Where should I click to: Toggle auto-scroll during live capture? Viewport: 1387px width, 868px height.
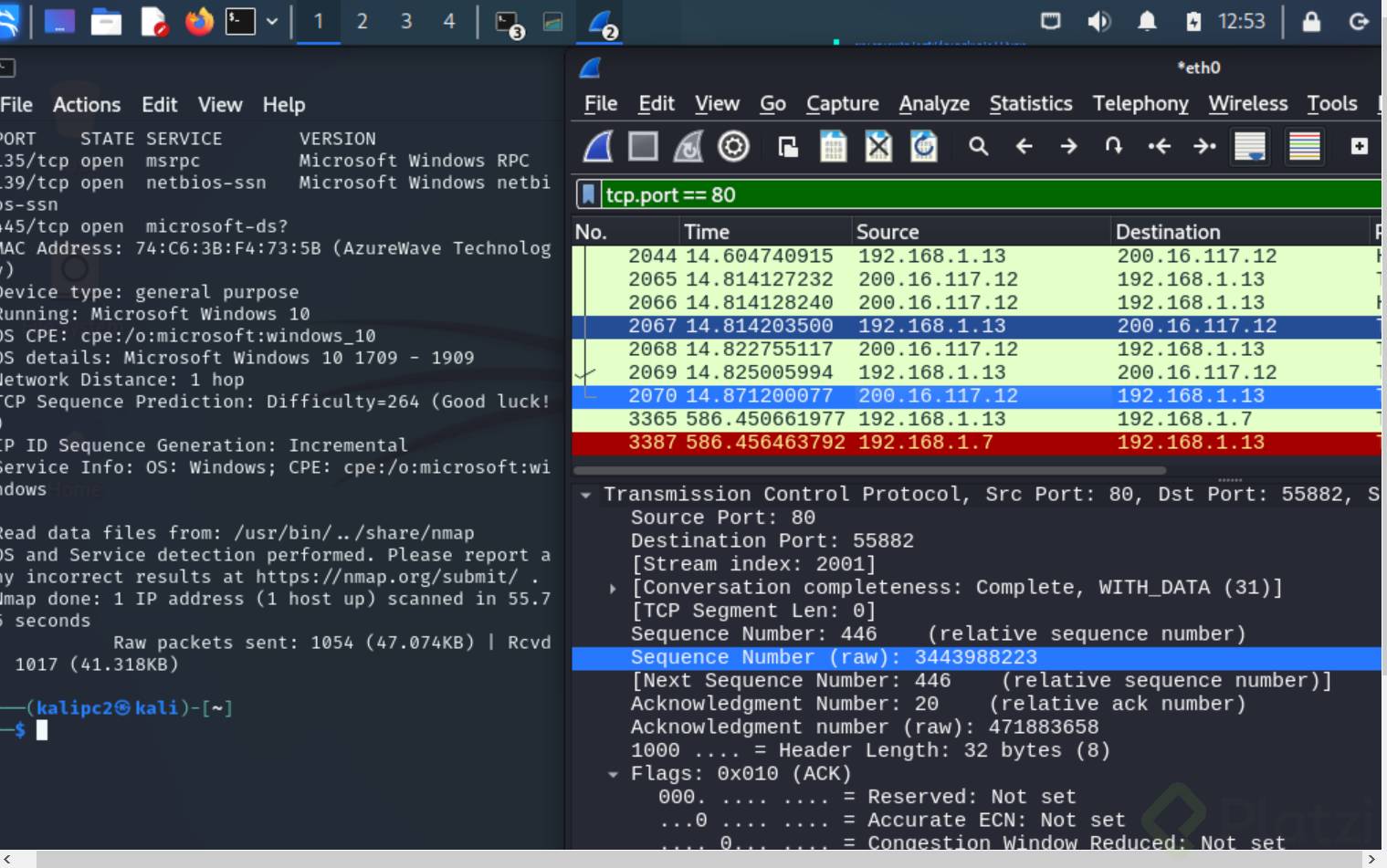[x=1250, y=146]
